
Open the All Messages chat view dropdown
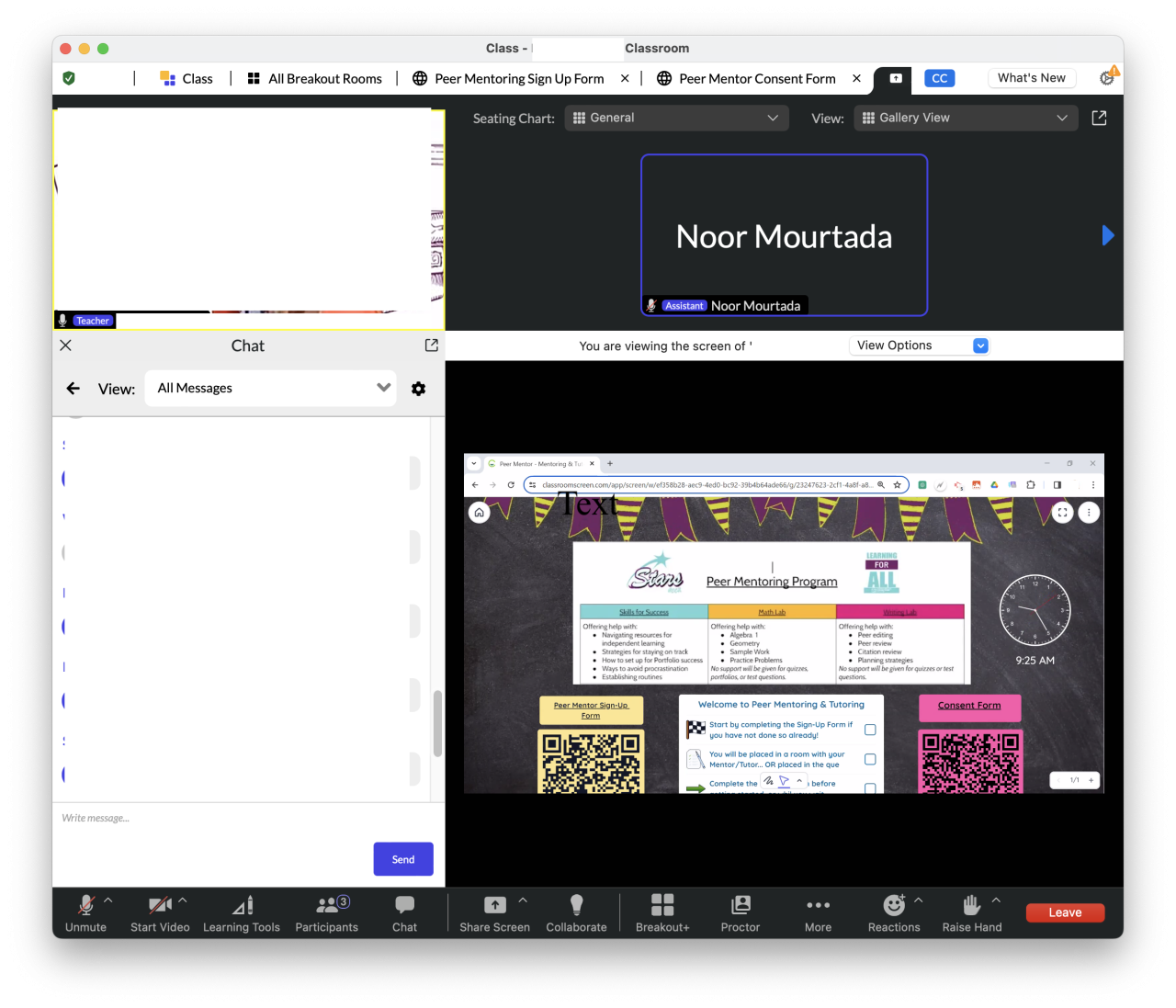pyautogui.click(x=270, y=388)
